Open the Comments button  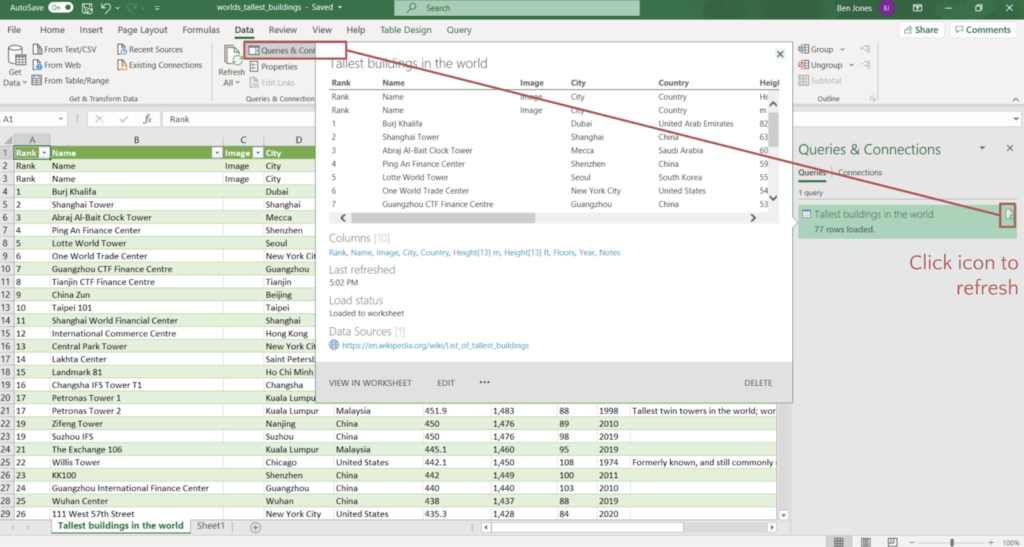[x=984, y=30]
